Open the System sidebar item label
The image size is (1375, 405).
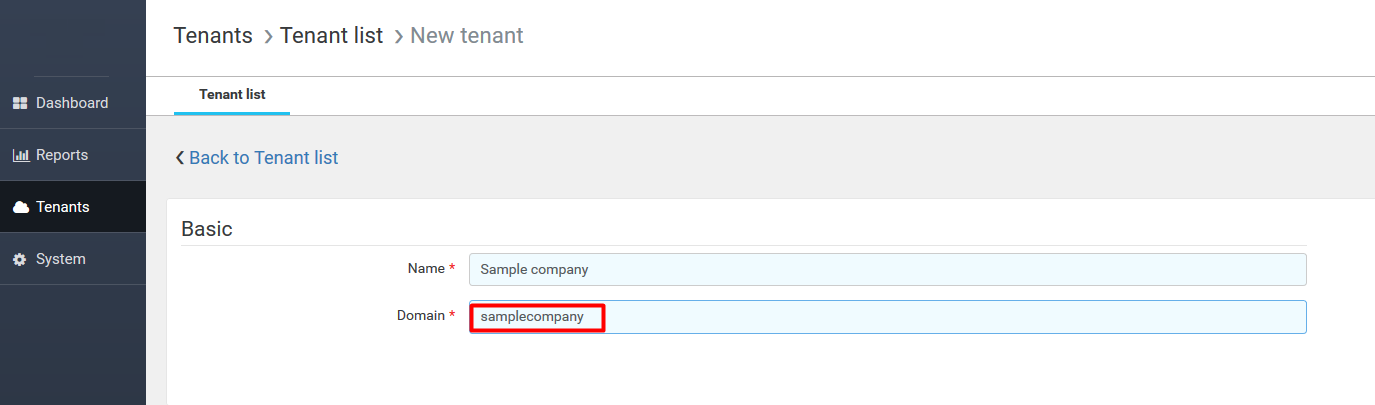click(61, 259)
